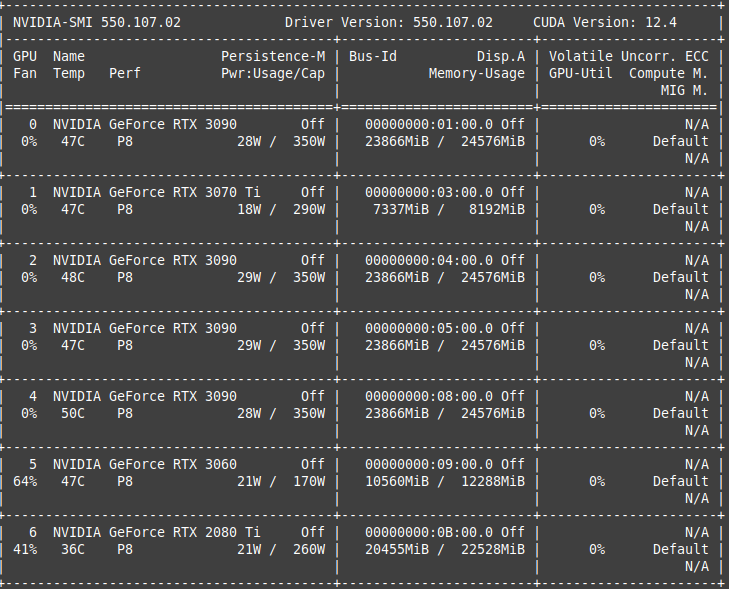Click the '12288MiB' total memory value
This screenshot has height=589, width=729.
[493, 482]
